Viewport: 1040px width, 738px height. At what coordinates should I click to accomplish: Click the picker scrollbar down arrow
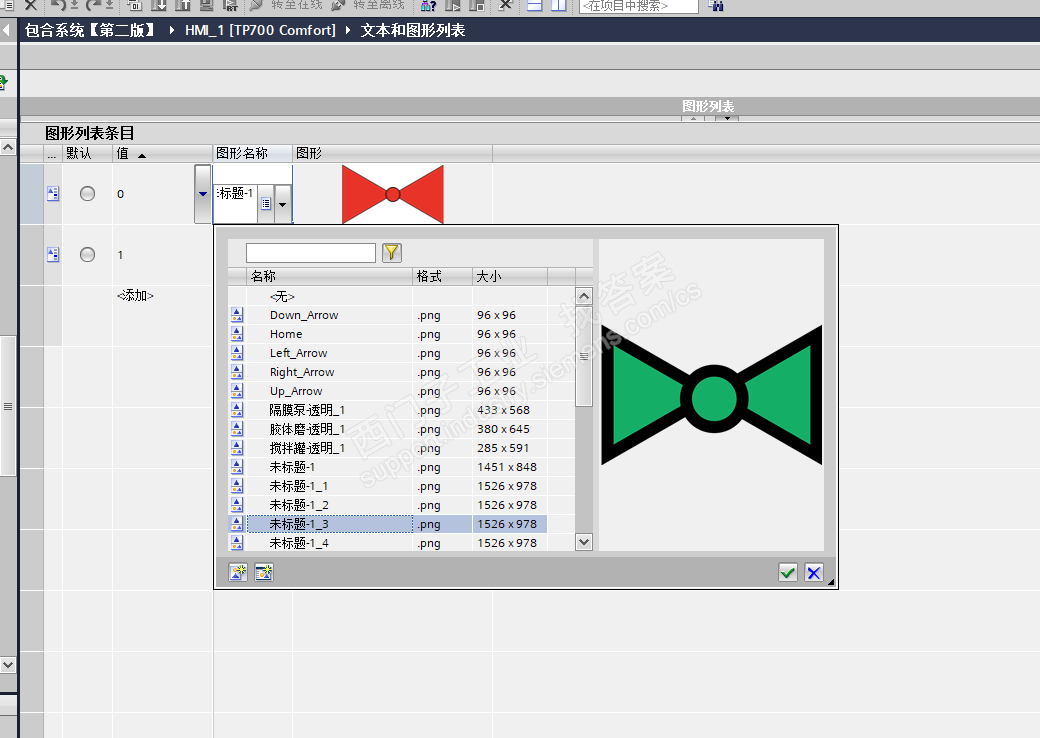pyautogui.click(x=584, y=542)
